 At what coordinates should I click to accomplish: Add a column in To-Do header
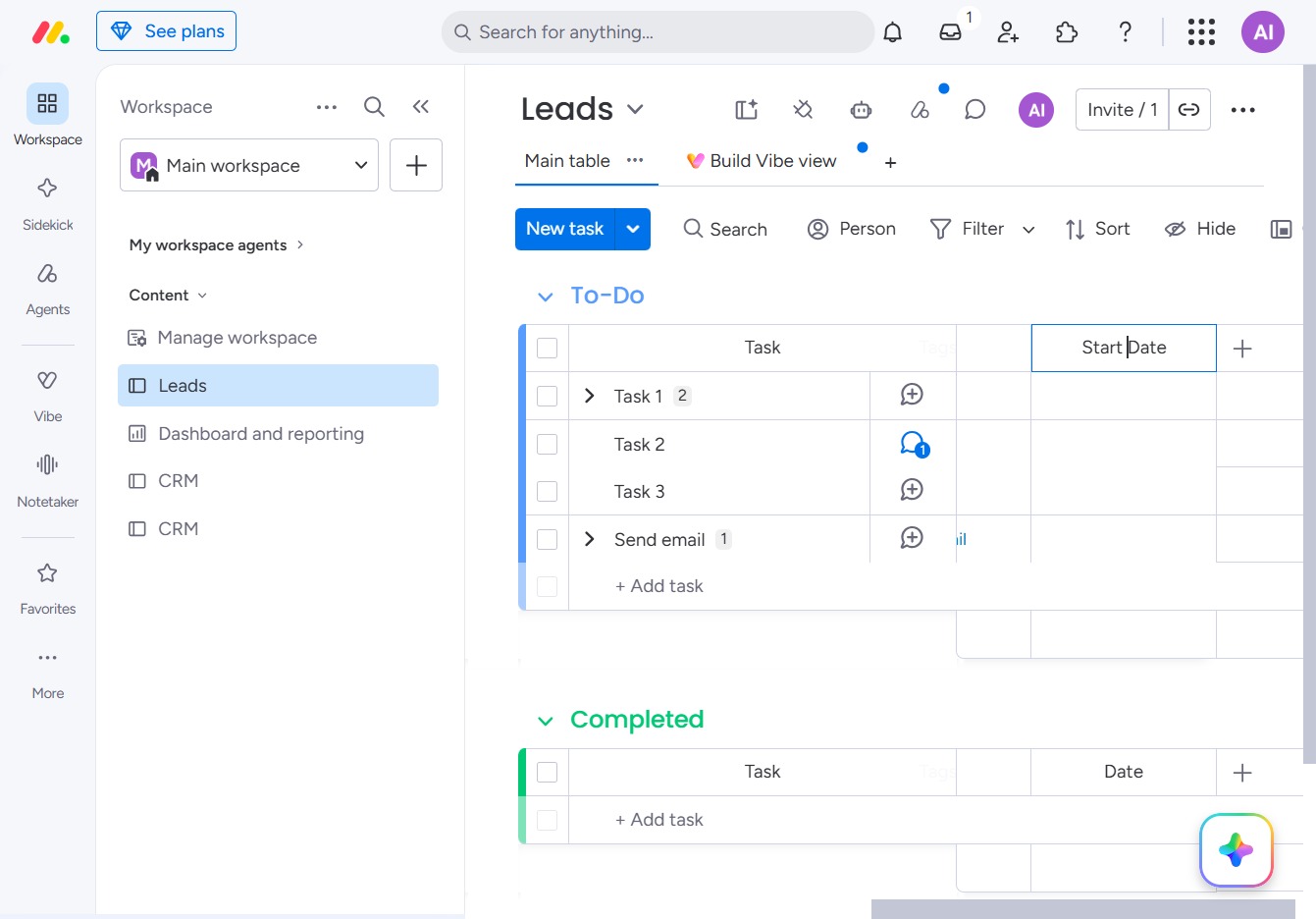(x=1242, y=349)
